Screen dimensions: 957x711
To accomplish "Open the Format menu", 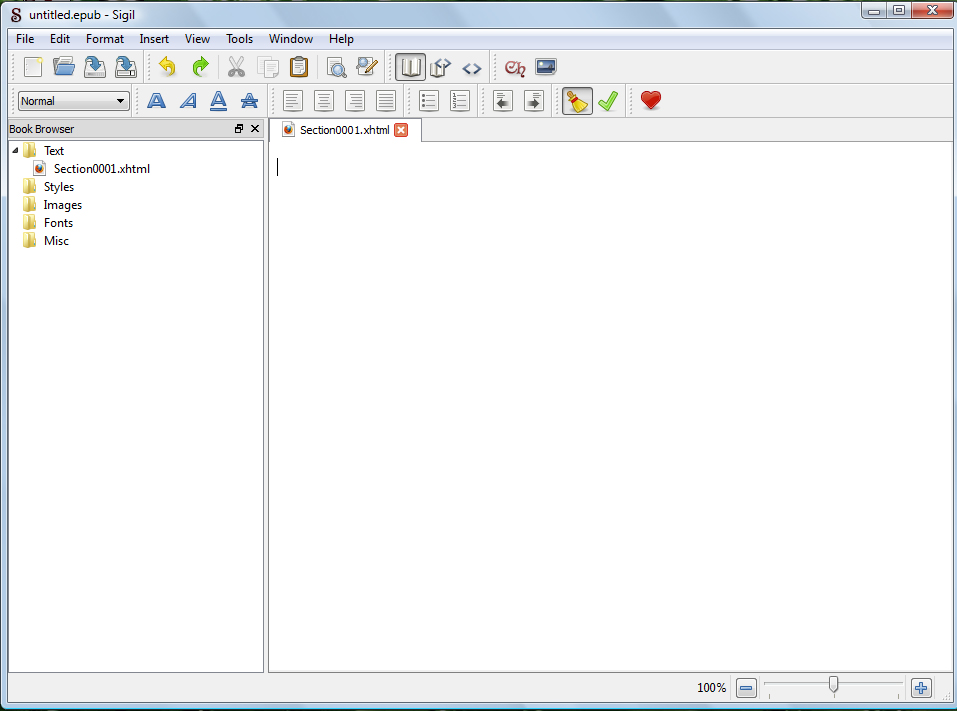I will (x=105, y=38).
